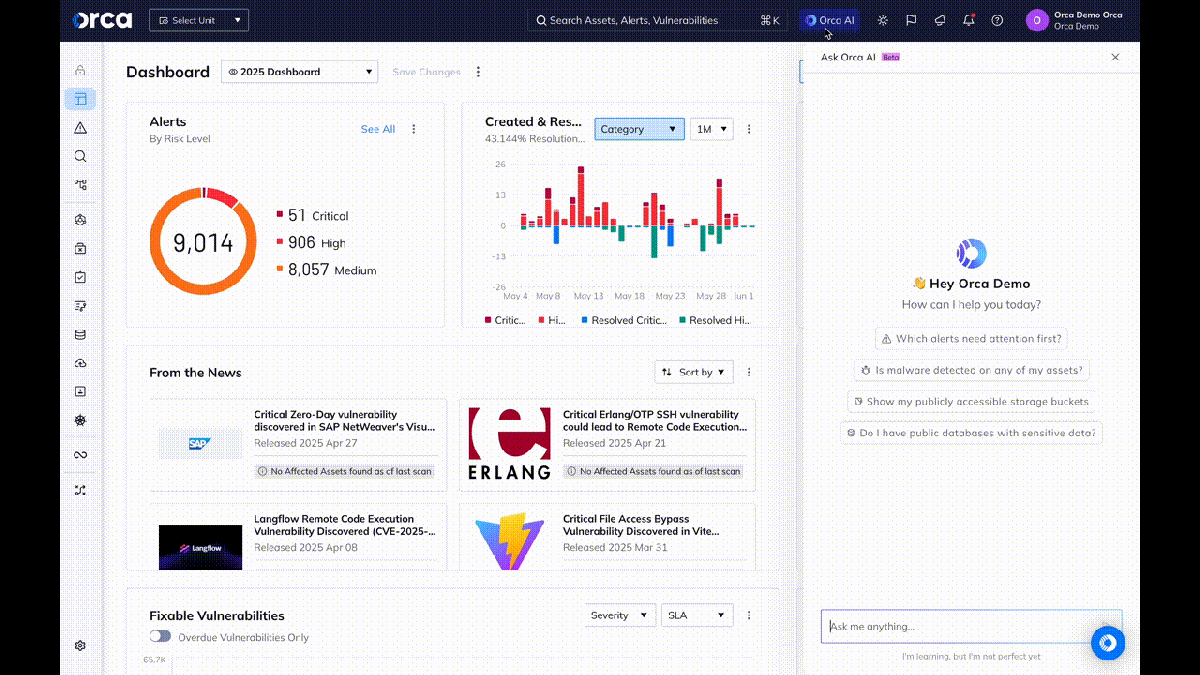Click the floating Orca AI chat bubble
Viewport: 1200px width, 675px height.
tap(1108, 643)
